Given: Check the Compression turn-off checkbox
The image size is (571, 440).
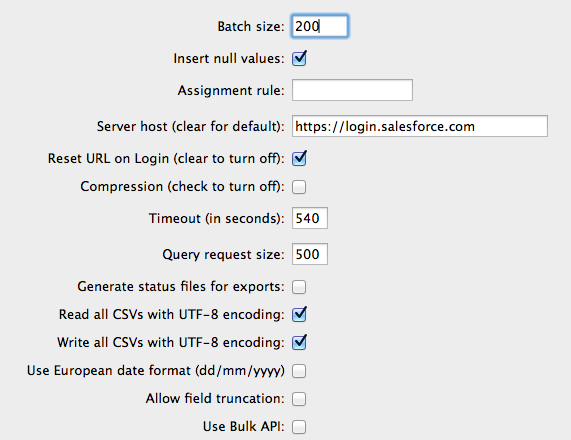Looking at the screenshot, I should point(299,187).
